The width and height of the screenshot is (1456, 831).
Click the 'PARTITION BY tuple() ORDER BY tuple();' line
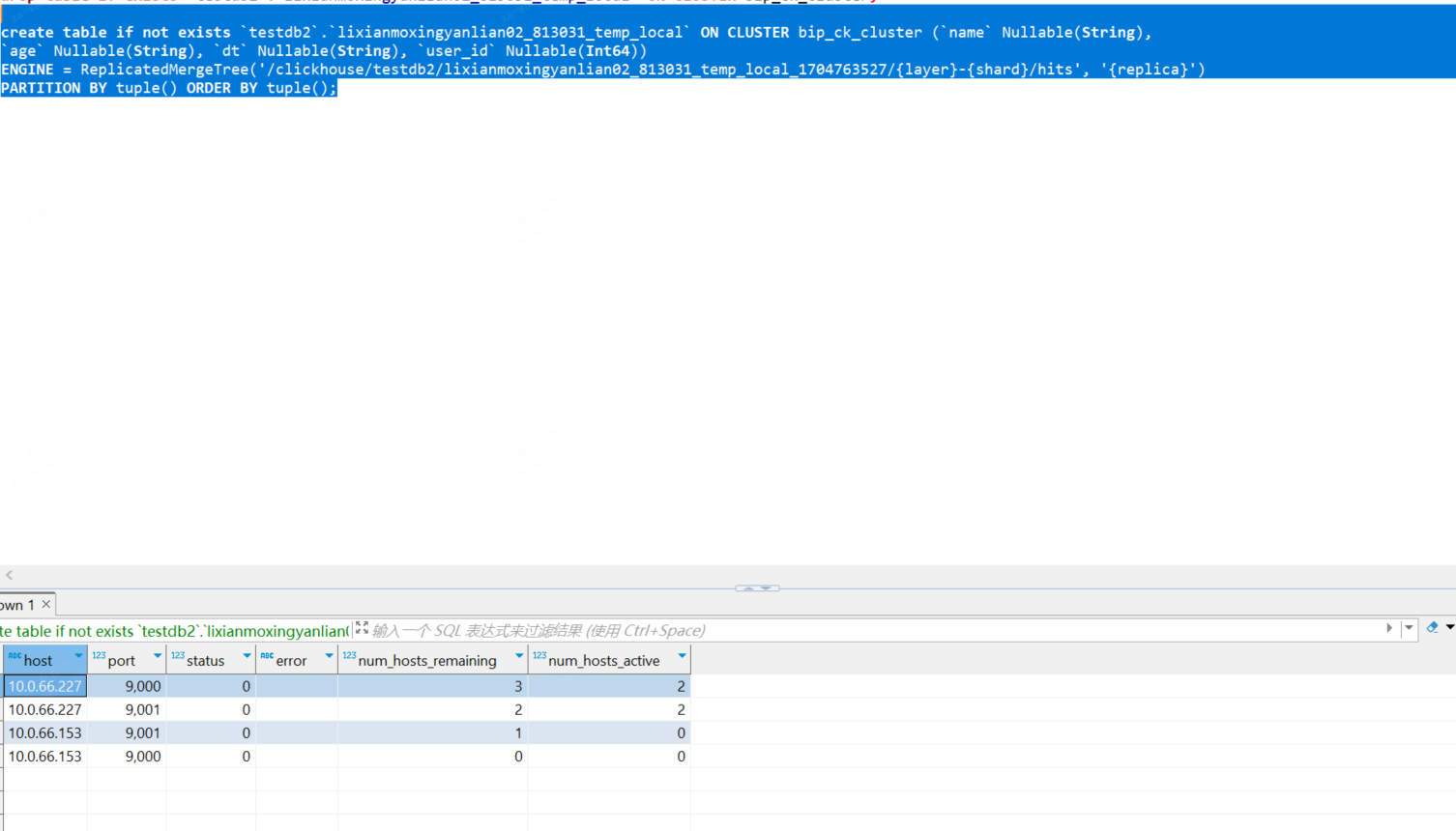coord(169,88)
